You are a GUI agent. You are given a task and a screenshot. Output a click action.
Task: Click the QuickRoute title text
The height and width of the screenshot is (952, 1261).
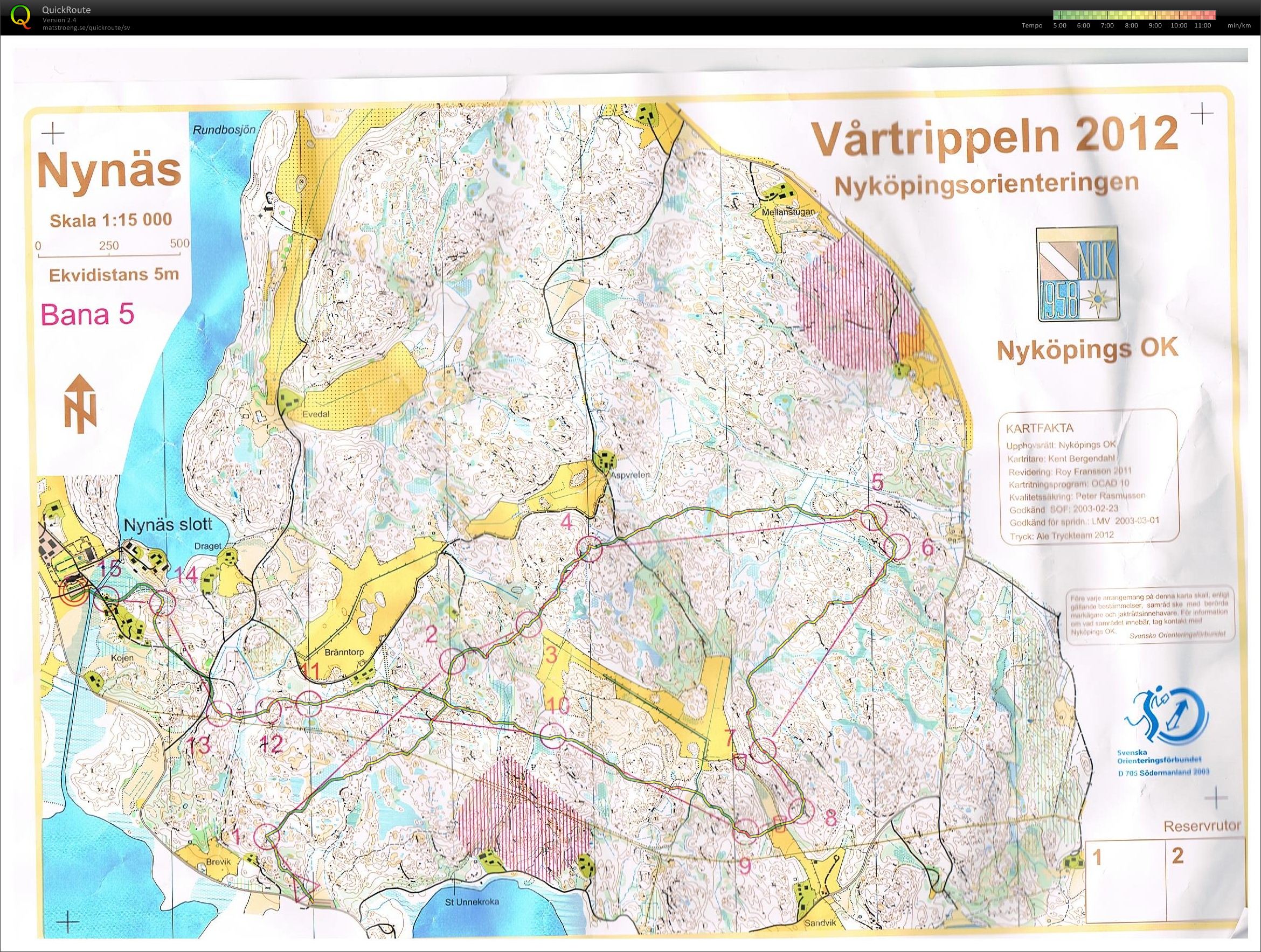[66, 10]
